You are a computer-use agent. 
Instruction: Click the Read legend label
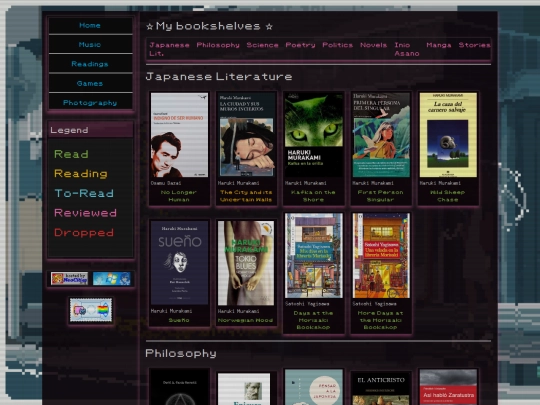[71, 154]
